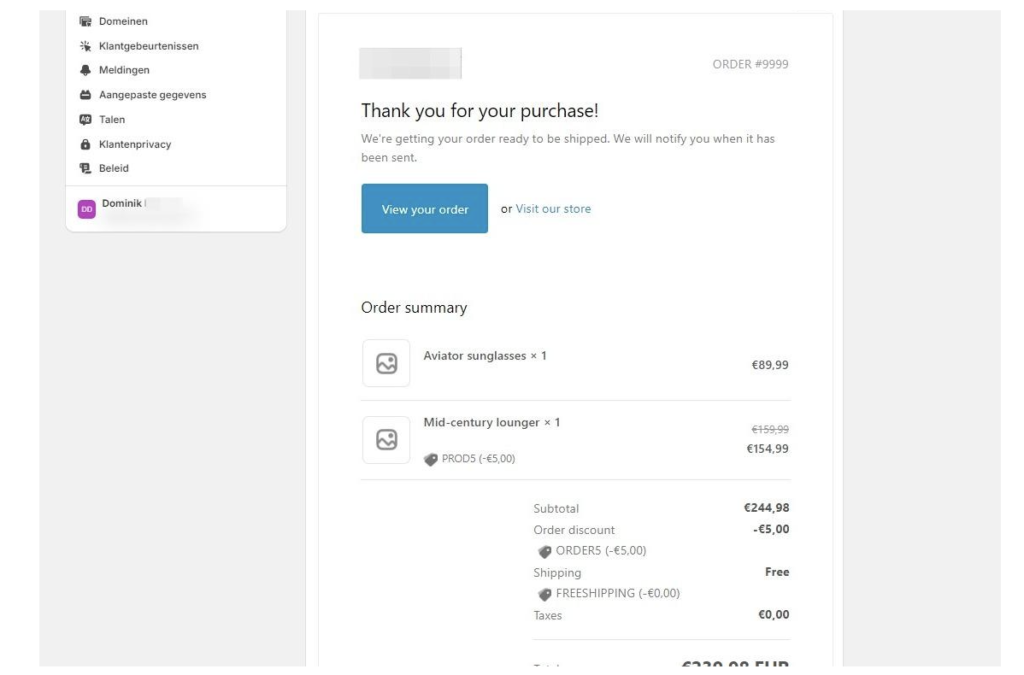The image size is (1024, 675).
Task: Click the Domeinen sidebar icon
Action: [x=85, y=22]
